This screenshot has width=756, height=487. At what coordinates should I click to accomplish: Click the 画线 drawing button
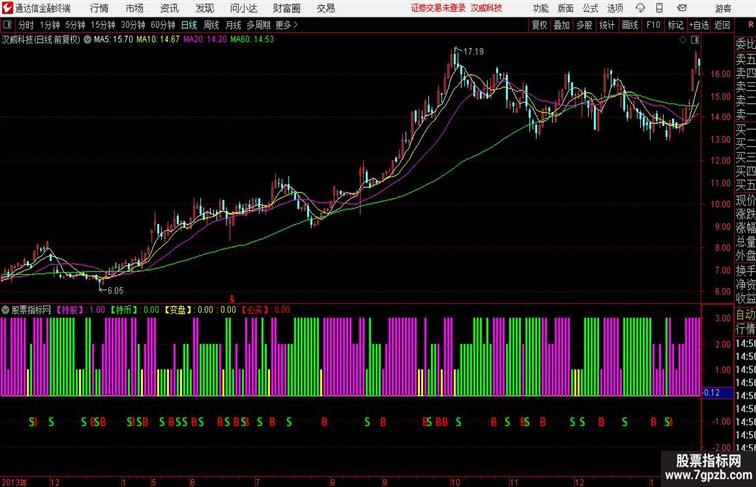click(x=630, y=25)
